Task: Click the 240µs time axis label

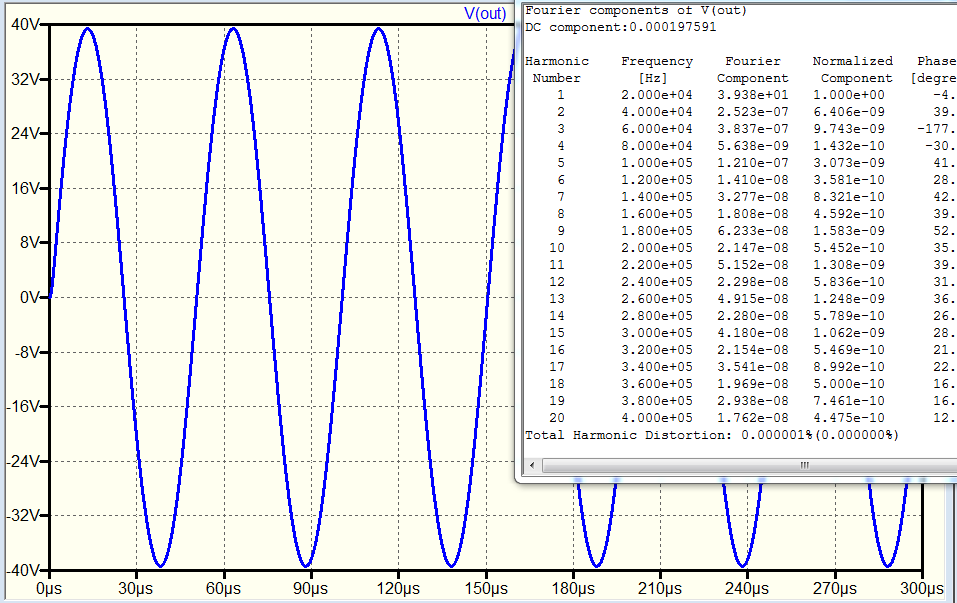Action: pos(747,589)
